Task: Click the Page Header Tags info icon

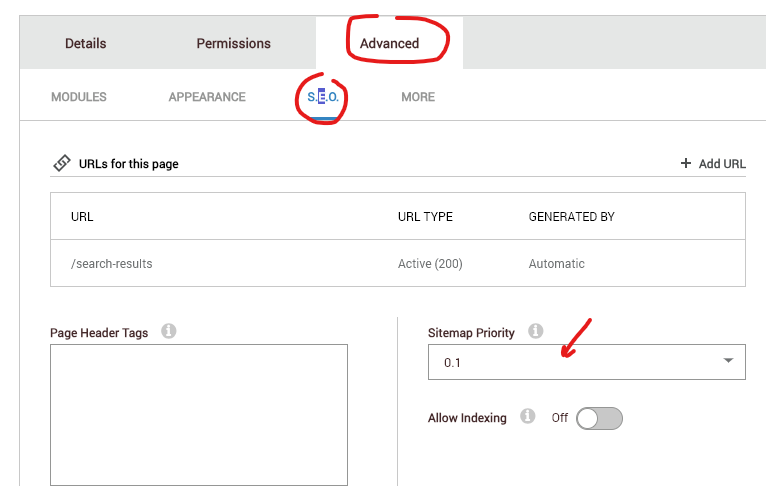Action: [169, 332]
